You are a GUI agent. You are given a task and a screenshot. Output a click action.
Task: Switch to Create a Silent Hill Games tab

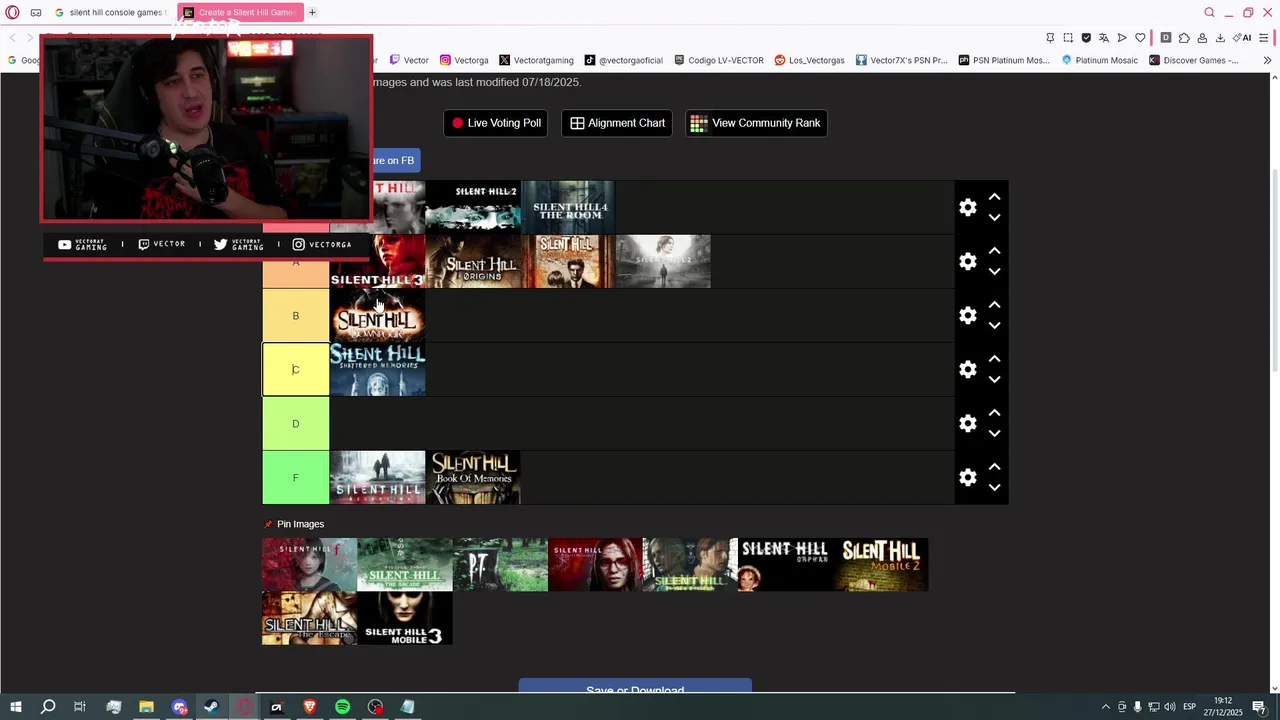click(239, 13)
